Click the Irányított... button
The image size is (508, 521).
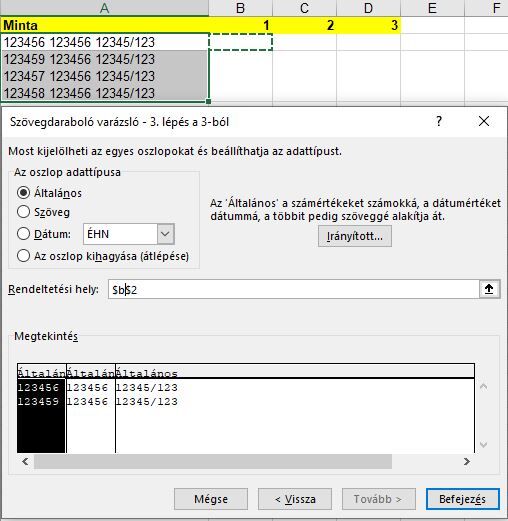[355, 236]
